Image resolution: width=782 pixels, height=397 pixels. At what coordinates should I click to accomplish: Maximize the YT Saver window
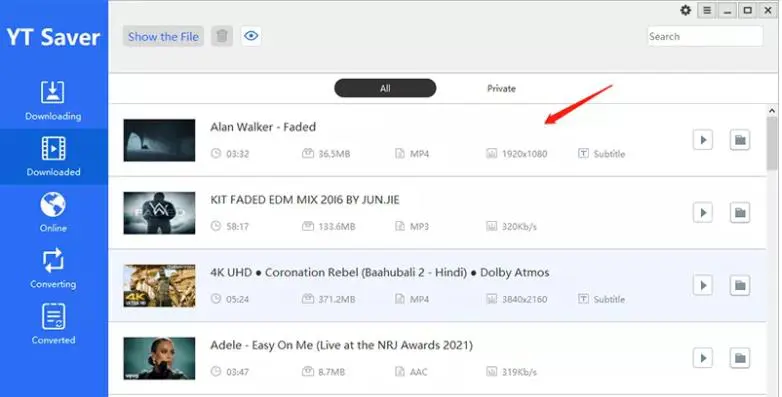tap(748, 10)
